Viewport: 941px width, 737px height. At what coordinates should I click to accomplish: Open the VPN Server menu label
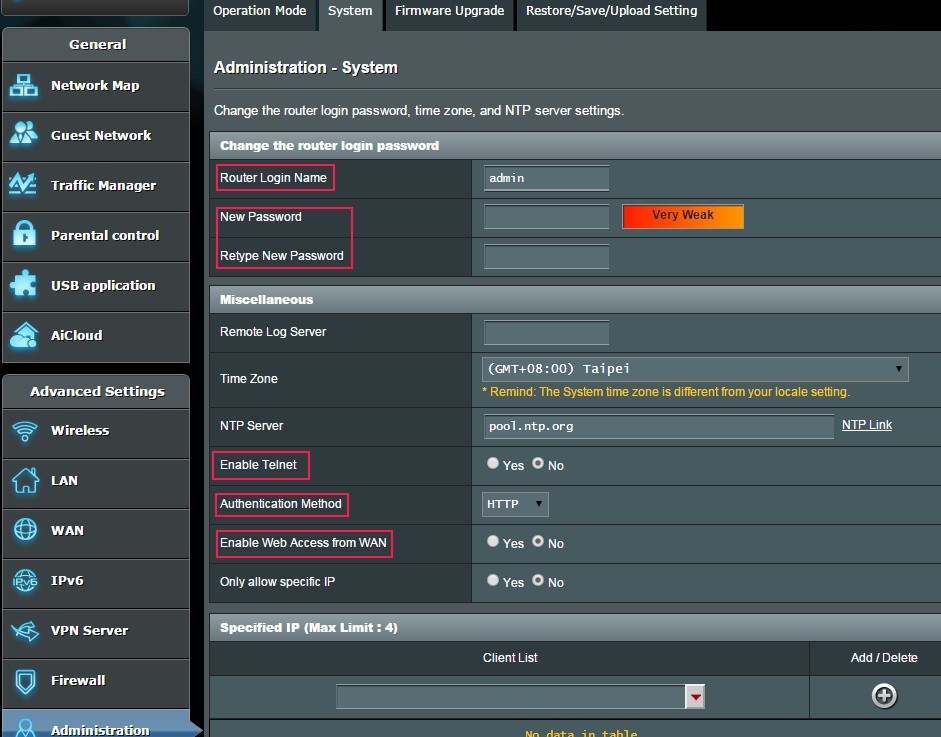[x=89, y=631]
